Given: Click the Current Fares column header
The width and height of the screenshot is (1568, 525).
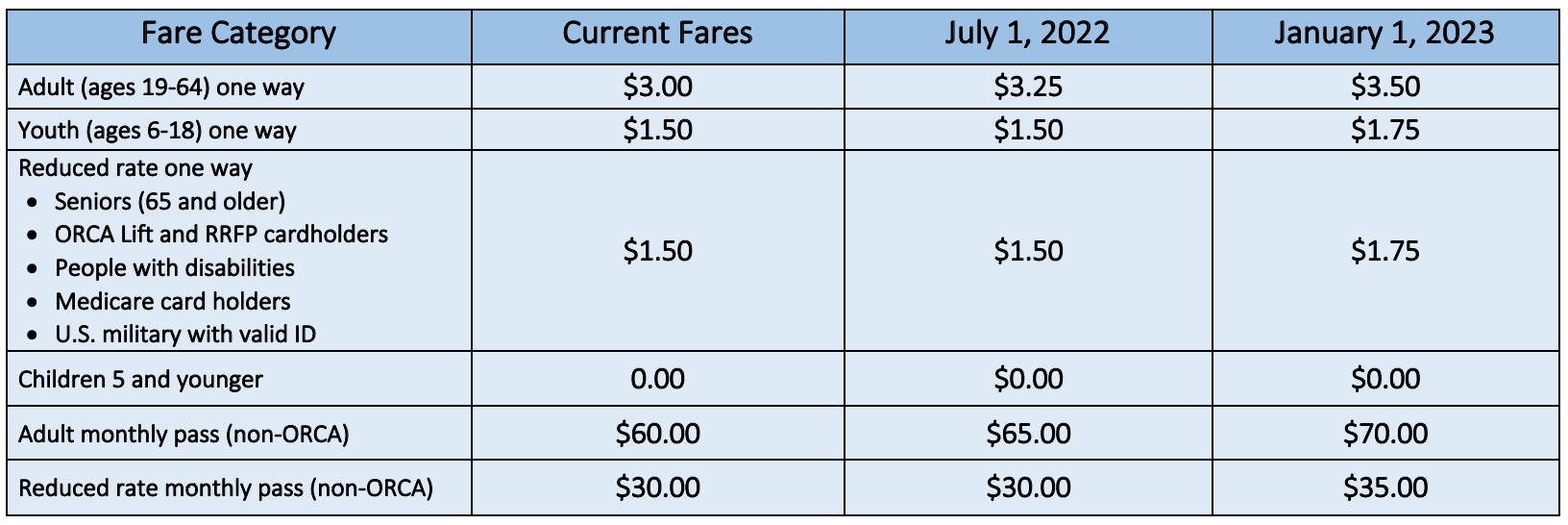Looking at the screenshot, I should pyautogui.click(x=657, y=34).
